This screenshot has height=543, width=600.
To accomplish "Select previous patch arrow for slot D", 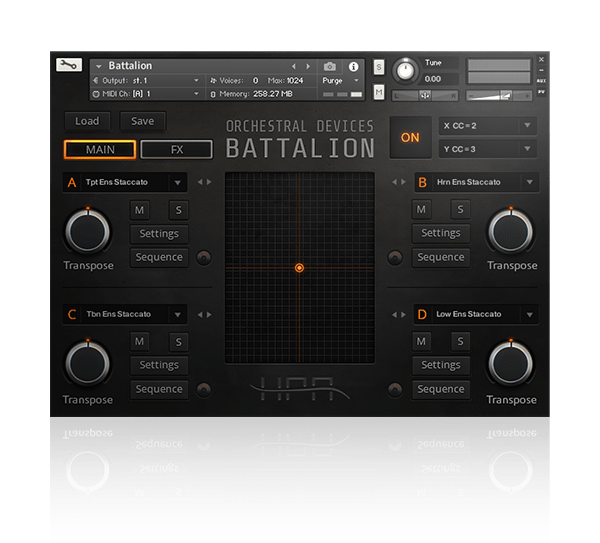I will (394, 315).
